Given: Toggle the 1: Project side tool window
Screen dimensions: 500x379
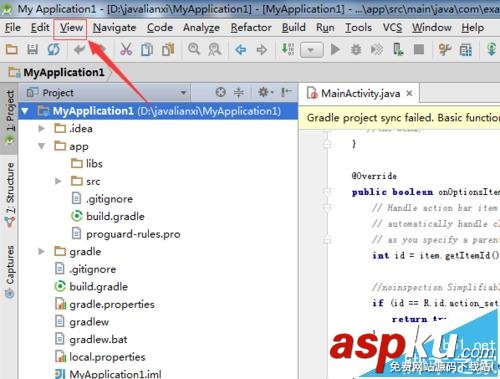Looking at the screenshot, I should (10, 117).
